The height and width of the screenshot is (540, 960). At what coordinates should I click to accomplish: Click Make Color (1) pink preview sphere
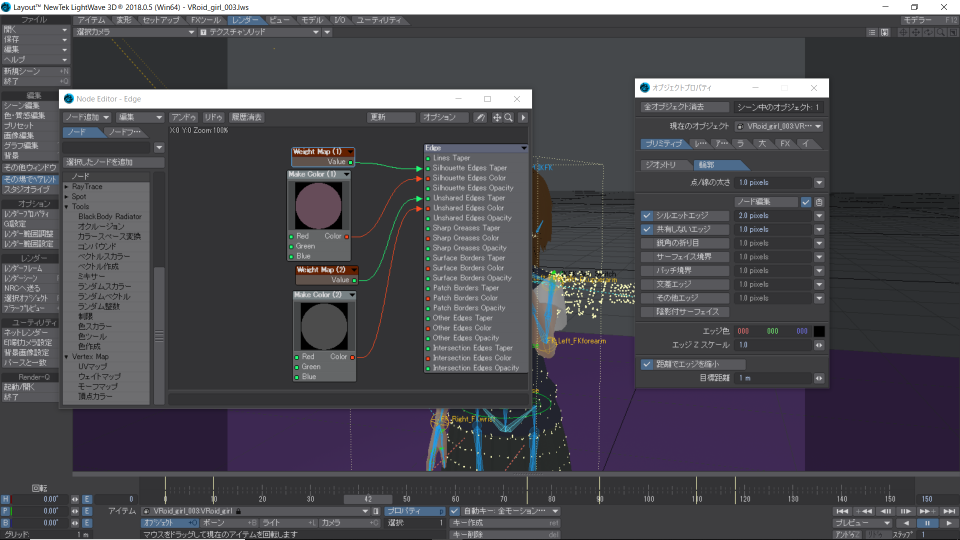(318, 206)
